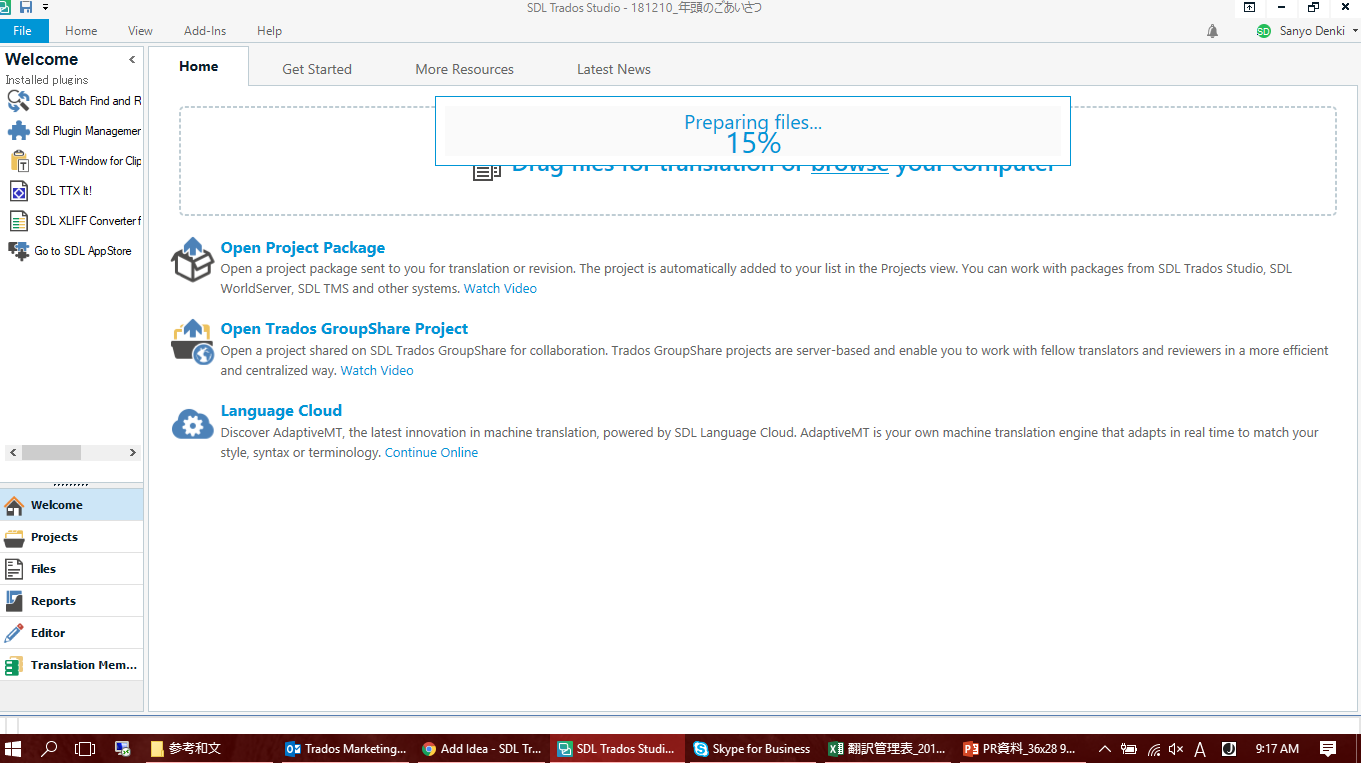This screenshot has width=1361, height=763.
Task: Click the Sdl Plugin Management puzzle icon
Action: click(x=18, y=131)
